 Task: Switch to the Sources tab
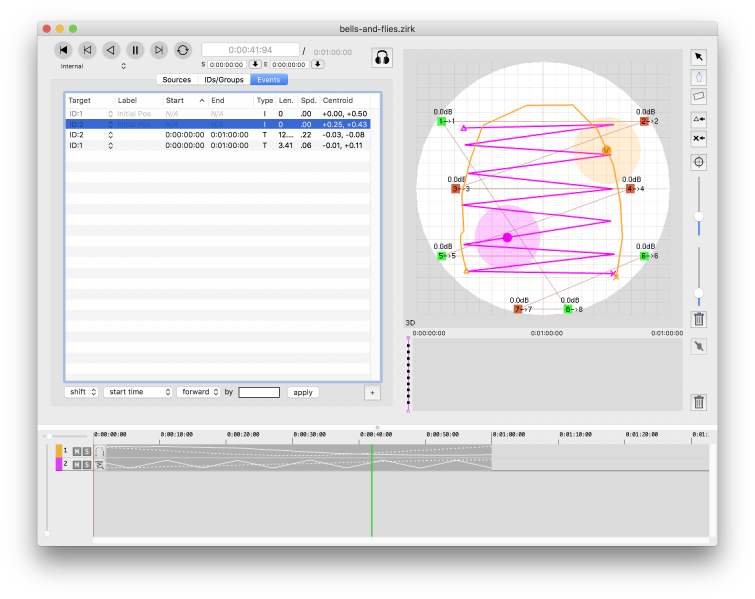(x=176, y=80)
